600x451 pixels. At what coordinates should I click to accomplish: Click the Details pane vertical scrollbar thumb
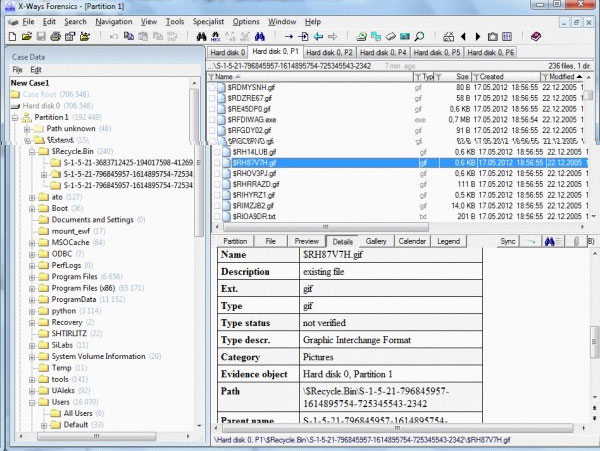coord(594,342)
